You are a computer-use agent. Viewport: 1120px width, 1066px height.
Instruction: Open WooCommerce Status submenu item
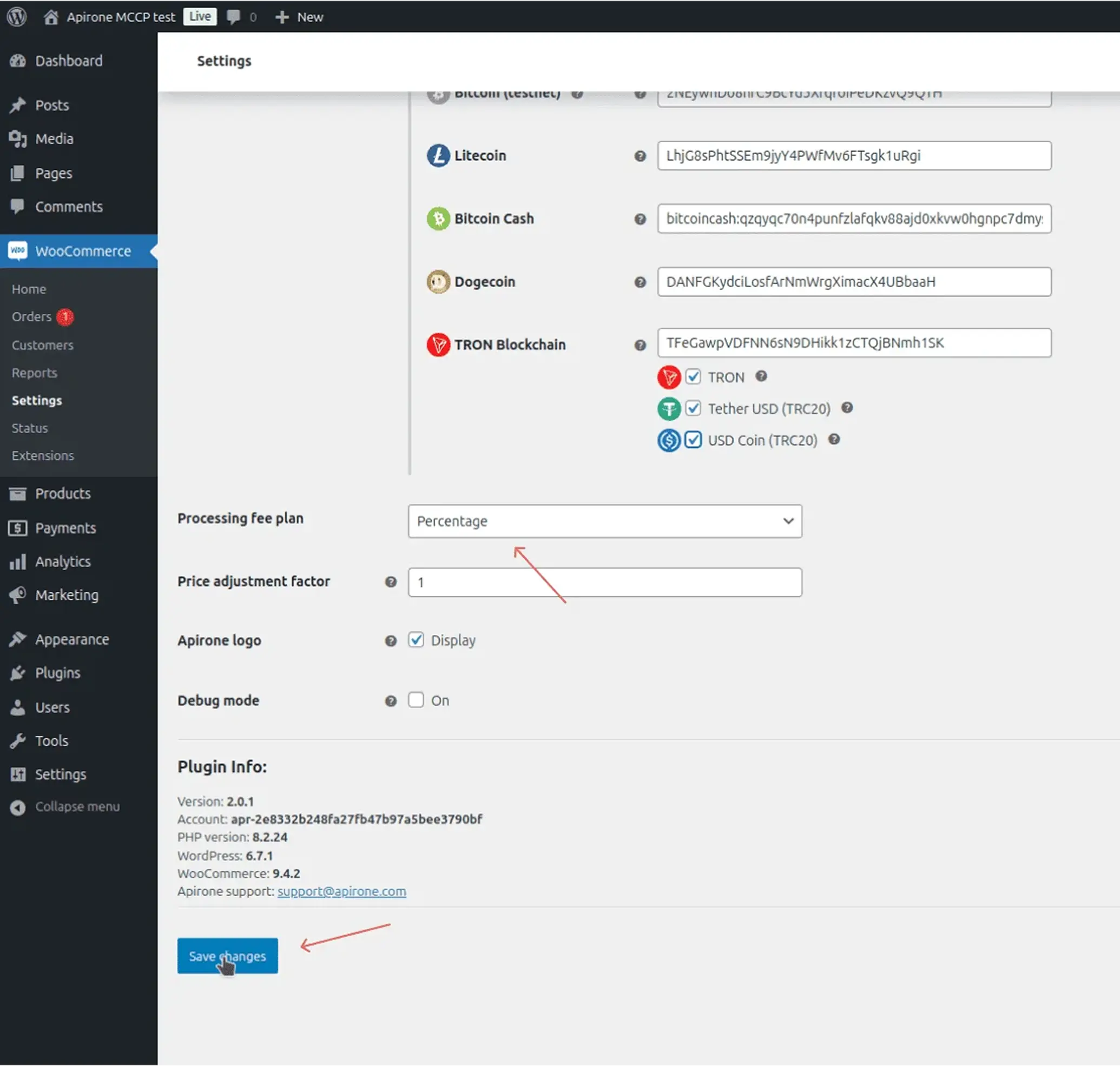pos(30,428)
